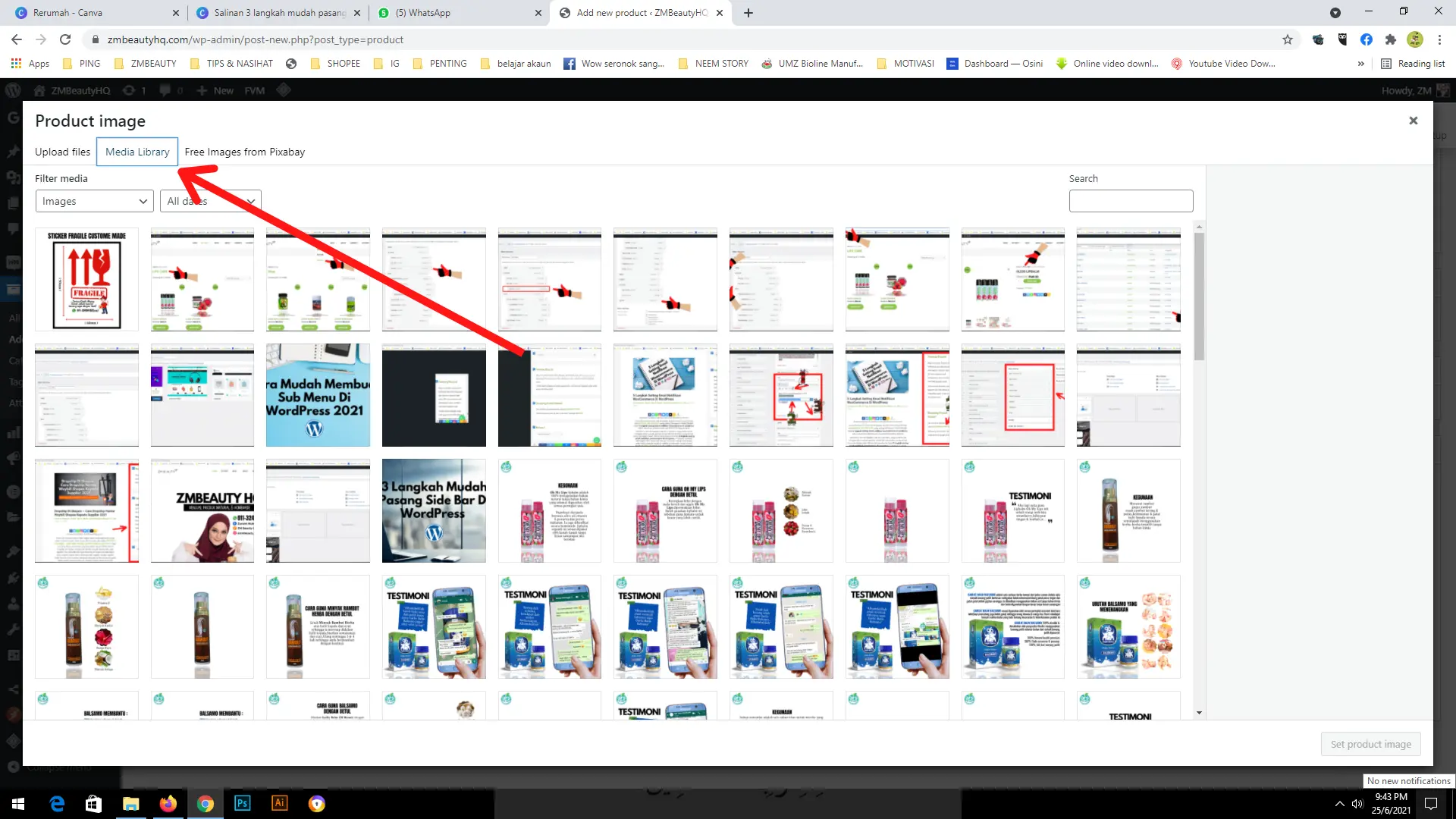This screenshot has width=1456, height=819.
Task: Open the All dates filter dropdown
Action: pyautogui.click(x=211, y=201)
